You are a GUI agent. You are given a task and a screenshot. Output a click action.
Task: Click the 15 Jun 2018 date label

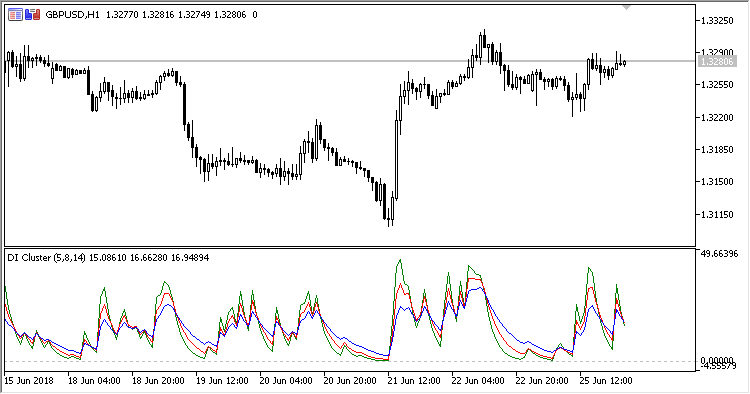pyautogui.click(x=29, y=381)
